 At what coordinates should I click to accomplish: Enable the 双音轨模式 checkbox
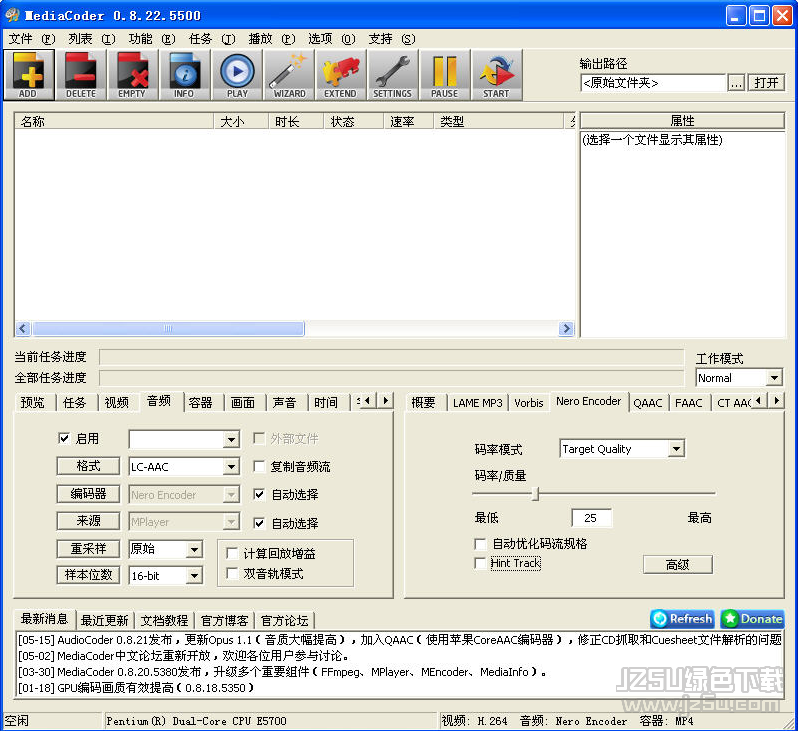[x=232, y=574]
